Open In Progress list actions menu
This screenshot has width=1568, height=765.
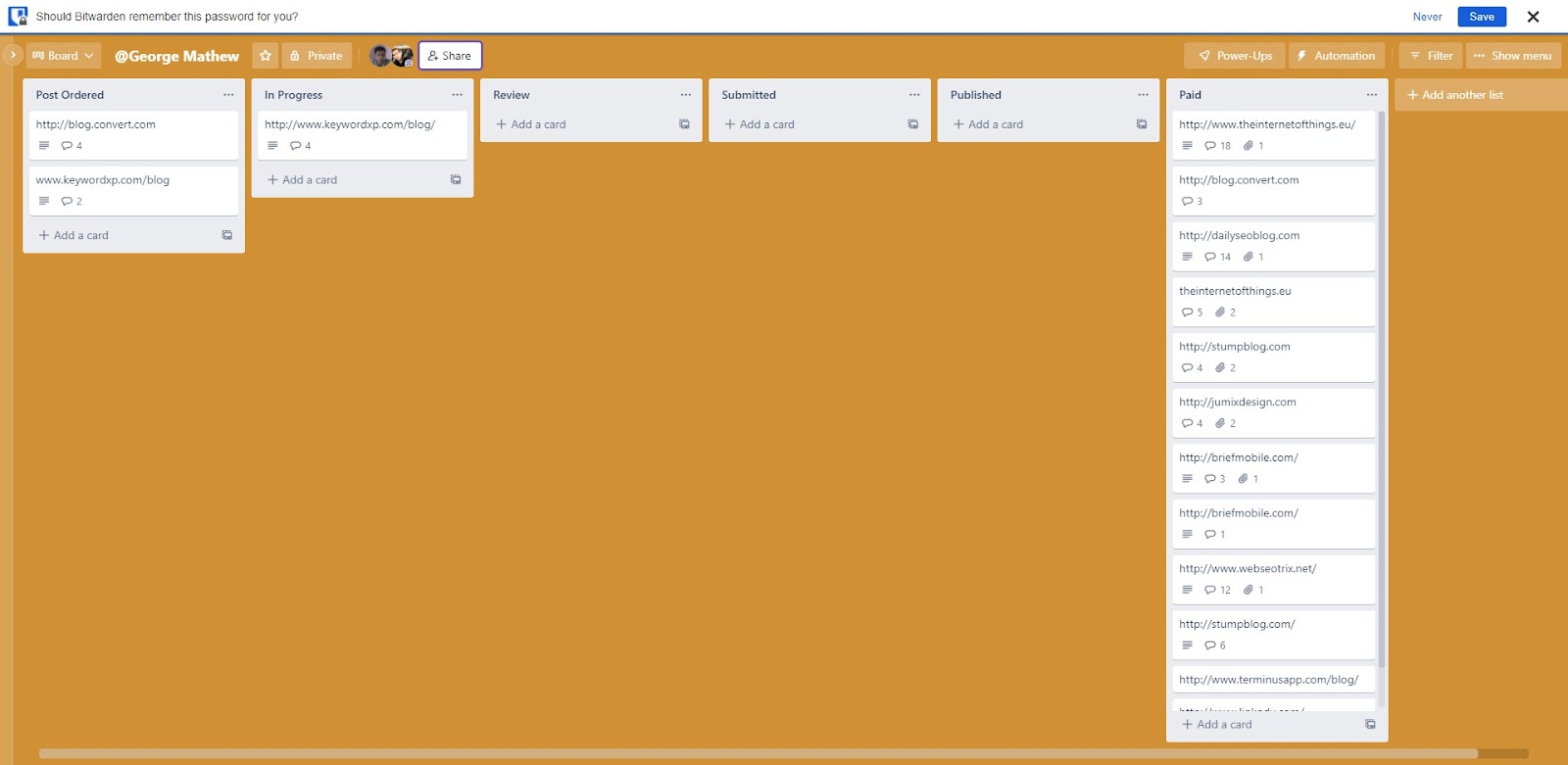coord(457,95)
